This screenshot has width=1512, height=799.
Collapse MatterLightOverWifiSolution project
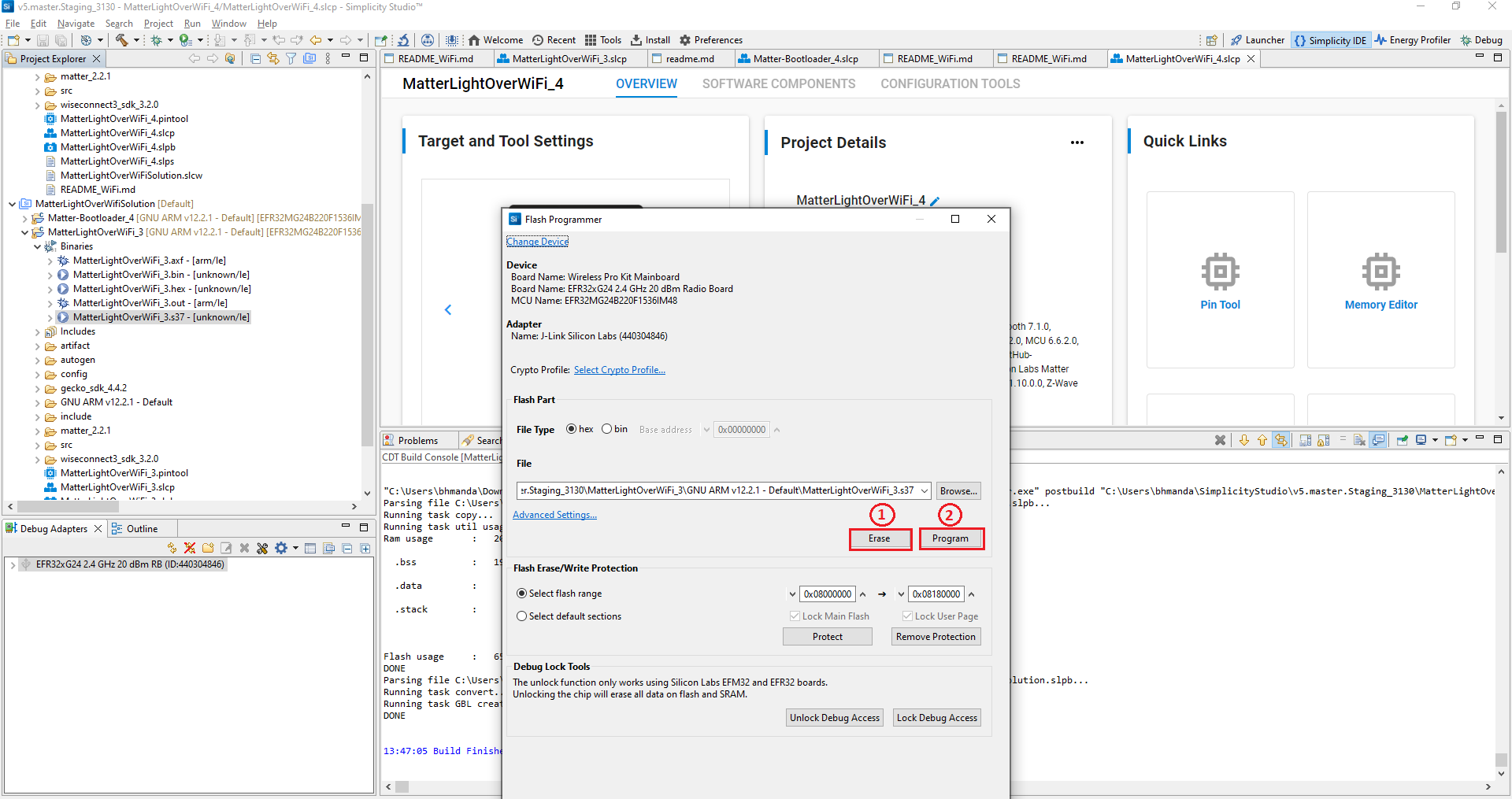12,205
